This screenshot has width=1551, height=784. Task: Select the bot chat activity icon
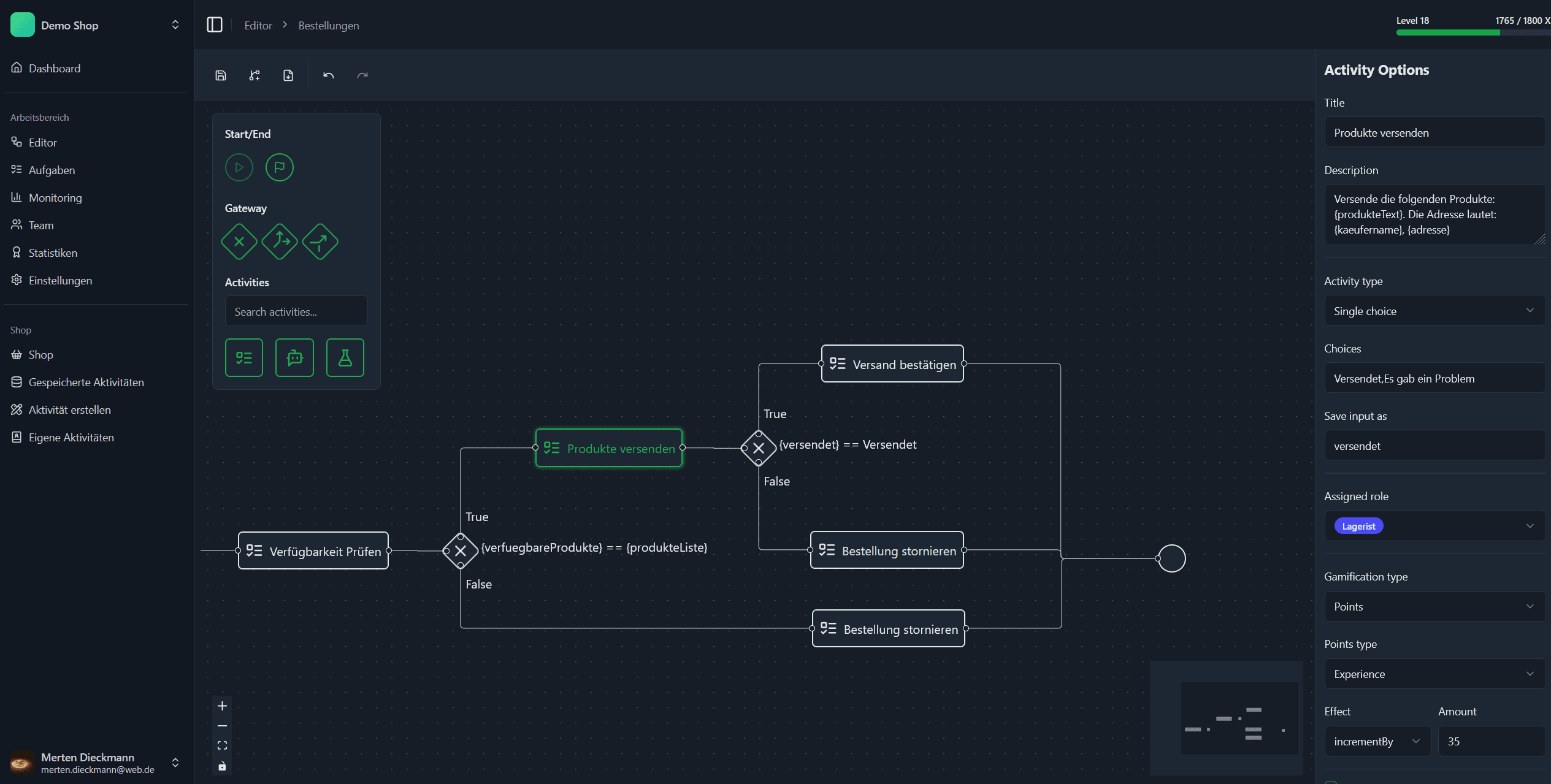click(x=294, y=357)
